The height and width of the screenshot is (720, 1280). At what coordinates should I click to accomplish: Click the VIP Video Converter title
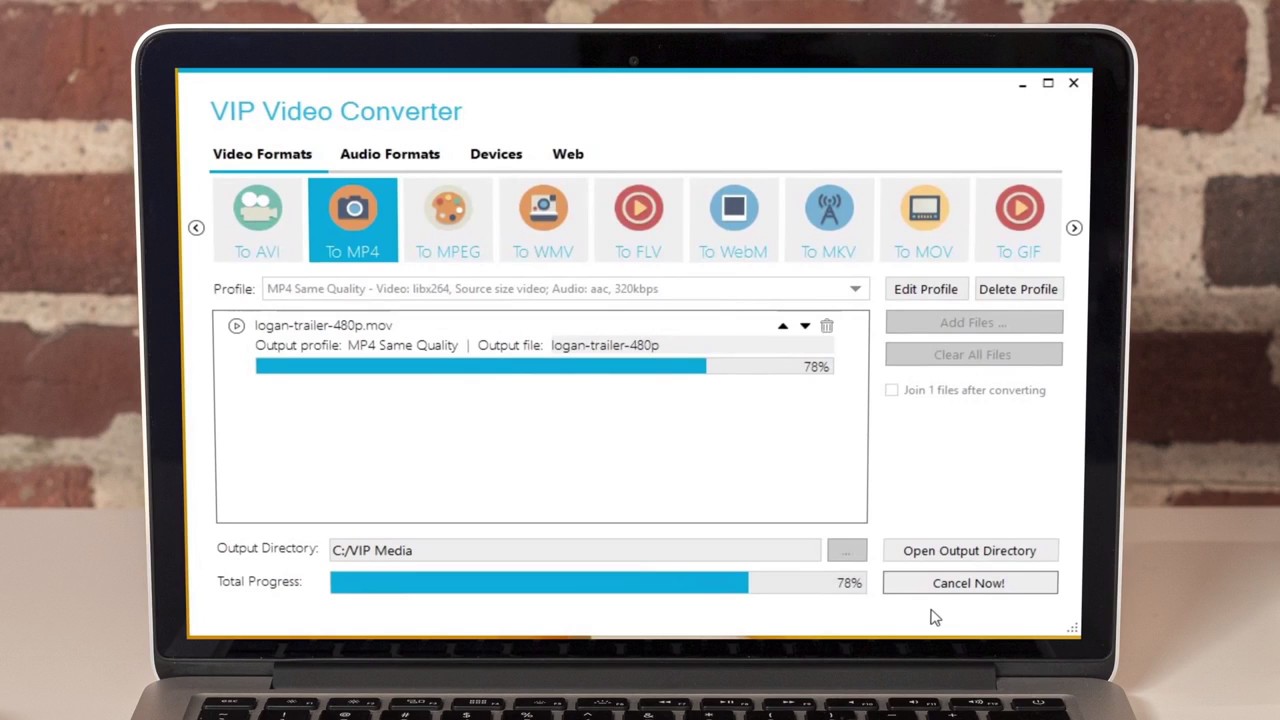coord(336,111)
